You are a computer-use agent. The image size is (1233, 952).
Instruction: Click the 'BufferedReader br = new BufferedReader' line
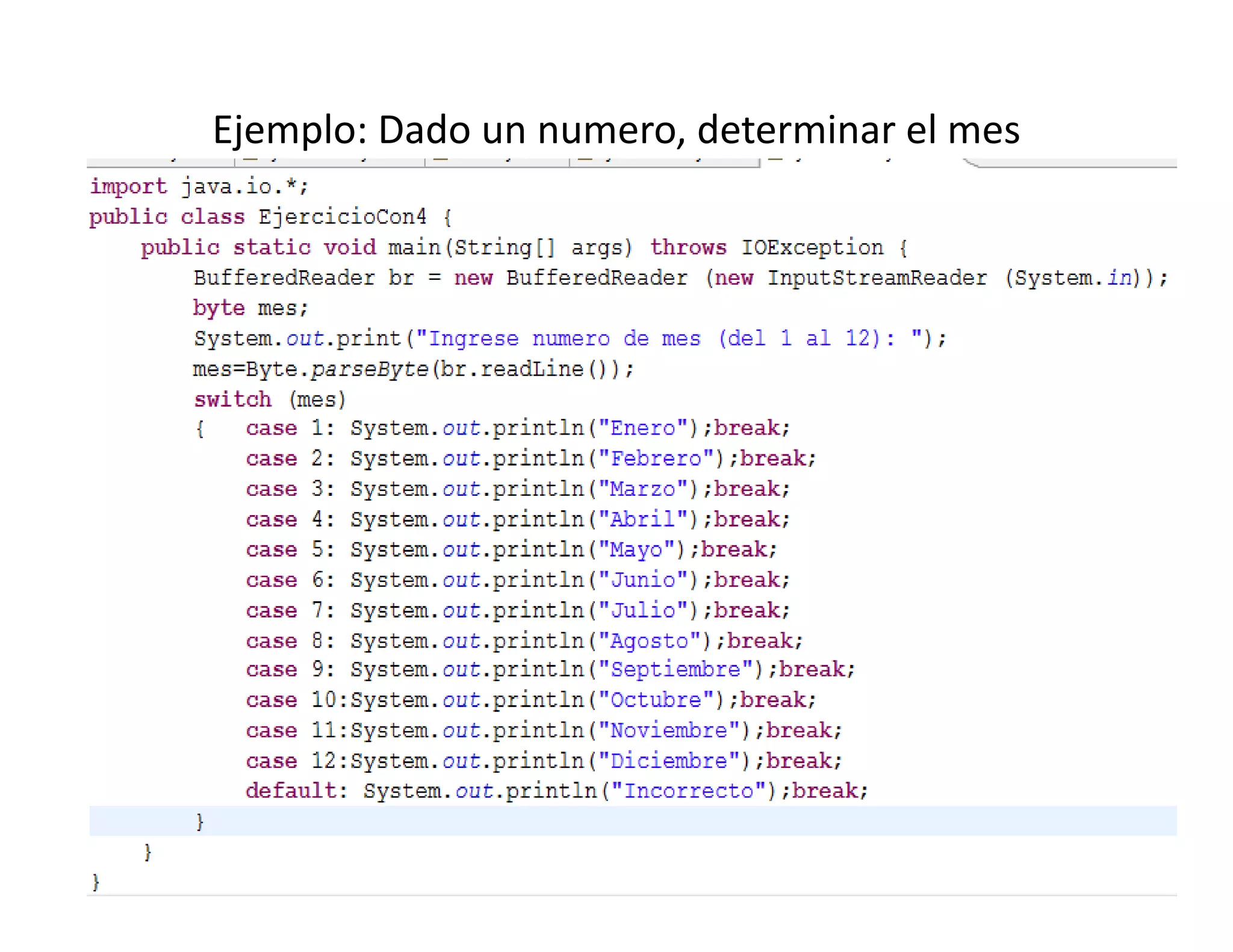coord(680,278)
